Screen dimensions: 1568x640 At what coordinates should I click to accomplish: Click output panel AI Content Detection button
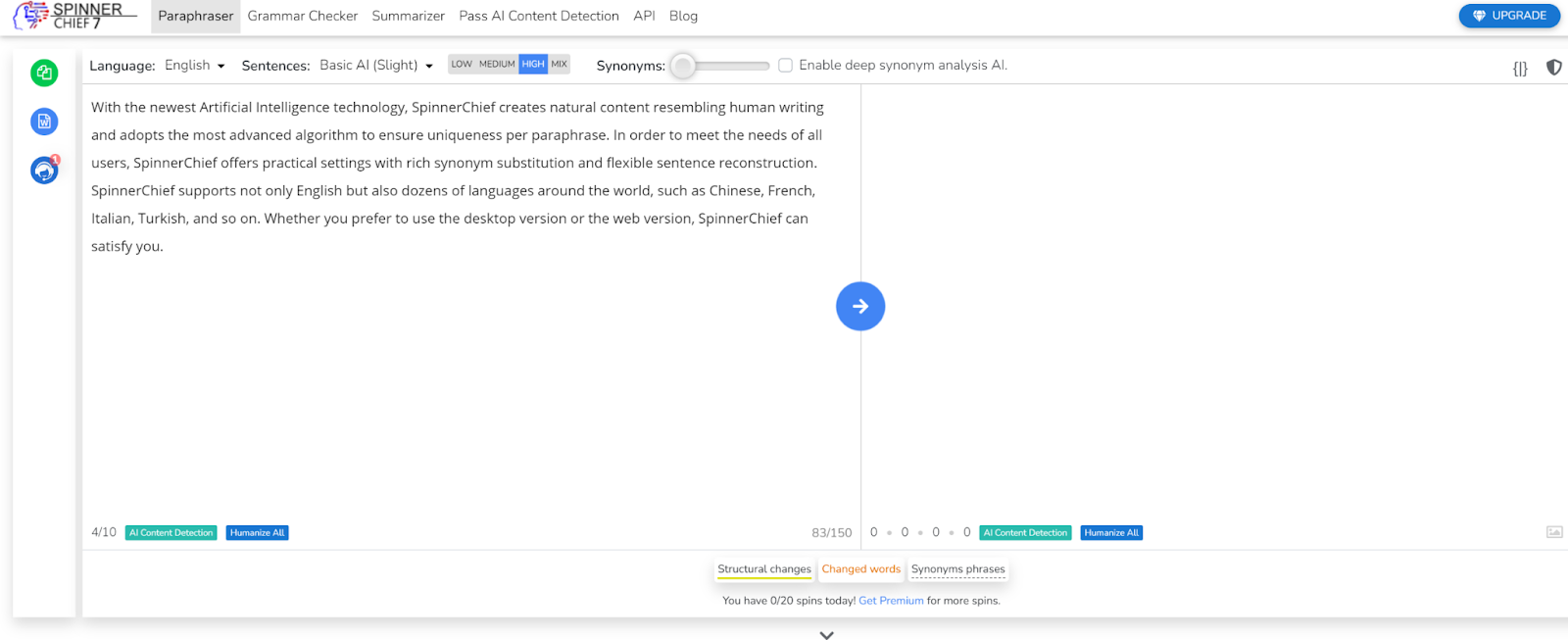(1025, 533)
